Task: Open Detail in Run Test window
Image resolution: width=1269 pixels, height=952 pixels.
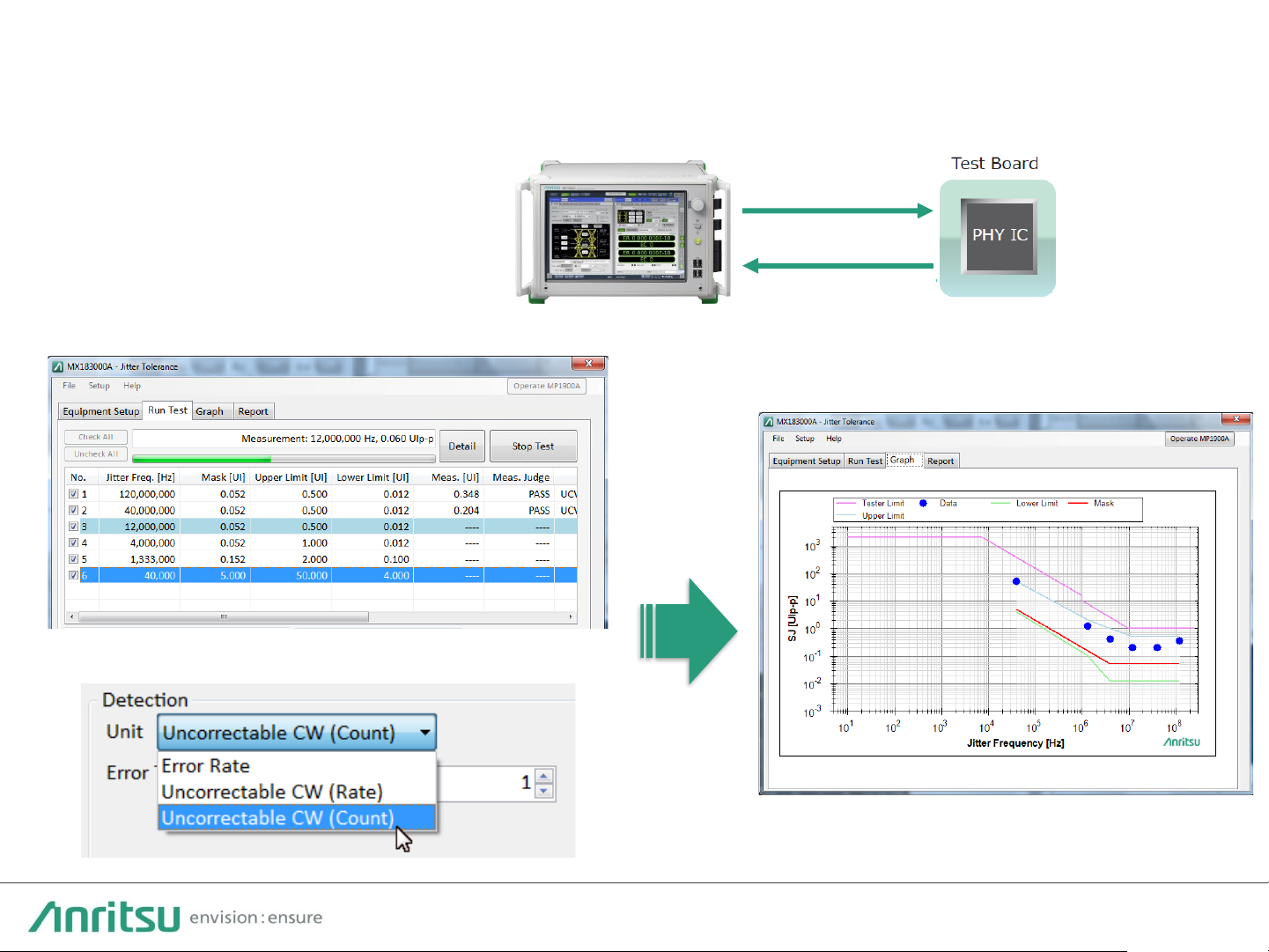Action: pos(462,446)
